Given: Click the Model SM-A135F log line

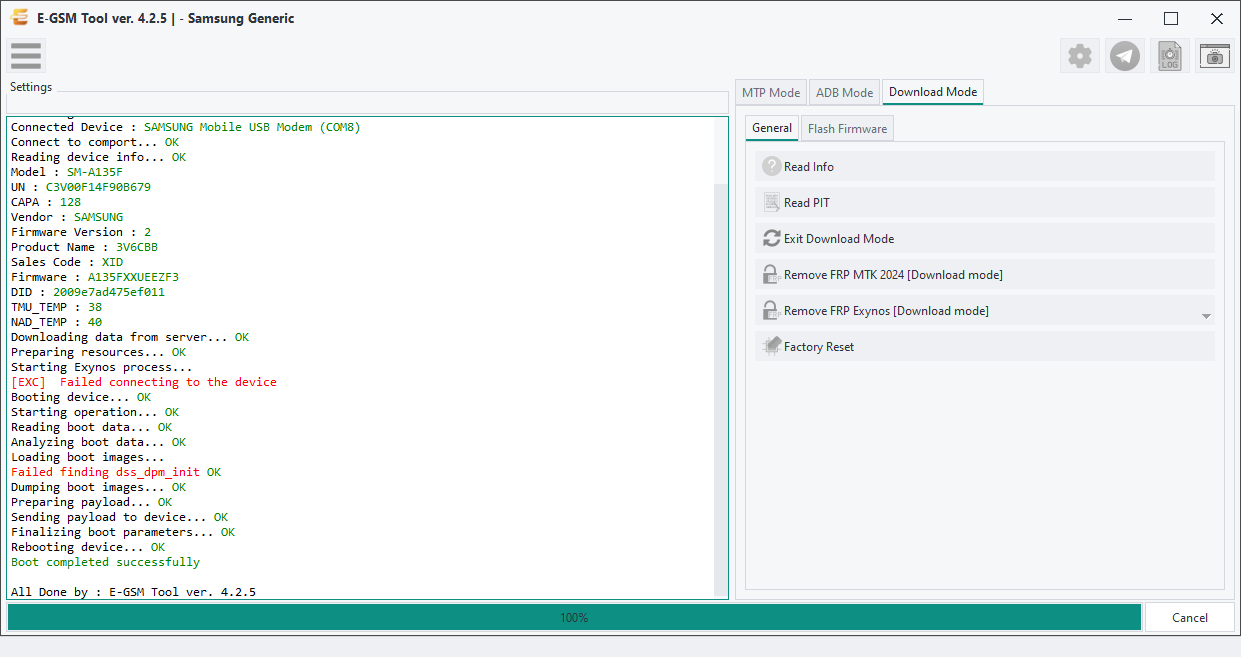Looking at the screenshot, I should [x=67, y=172].
